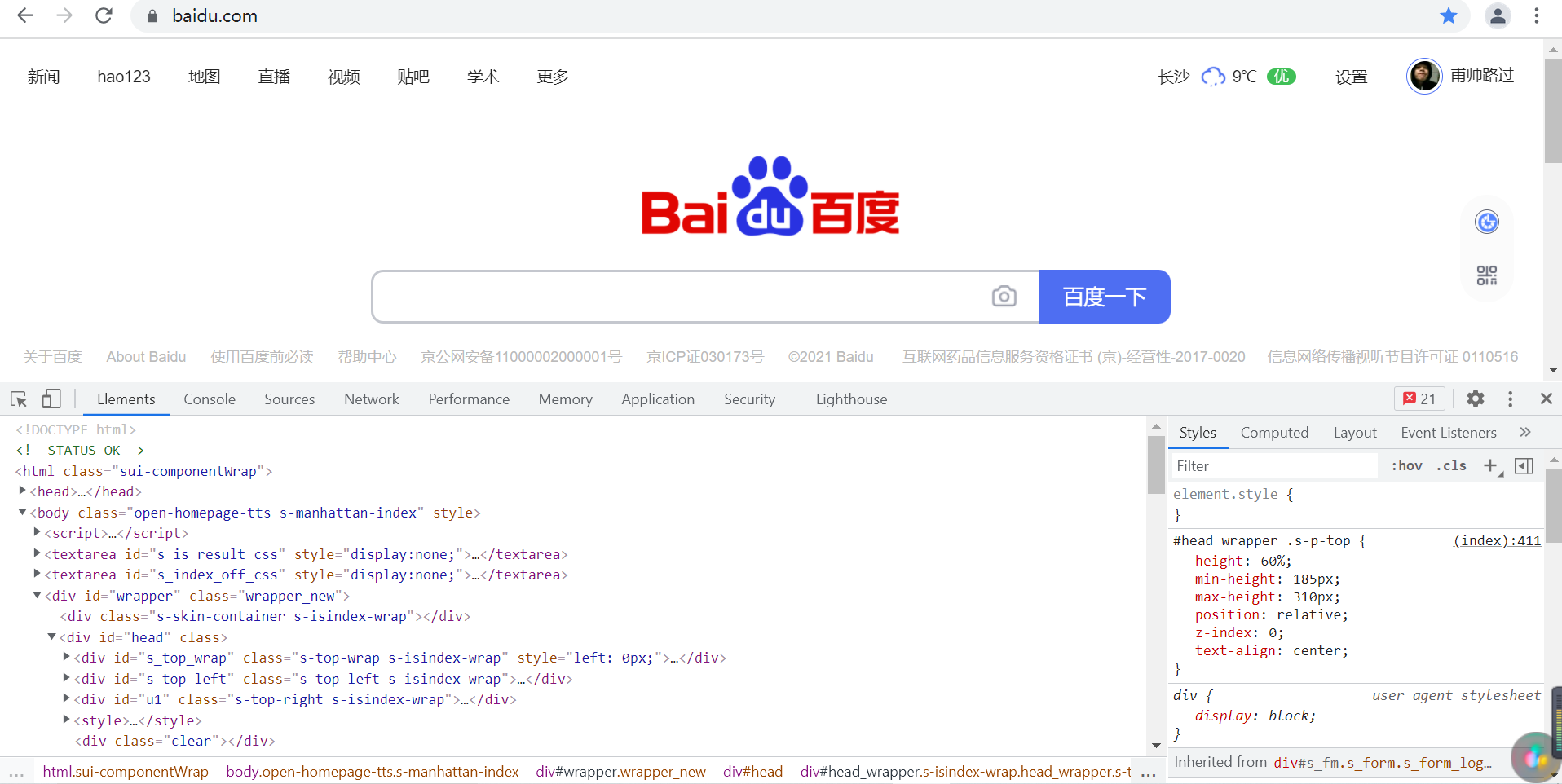
Task: Switch to the Console tab
Action: [x=210, y=399]
